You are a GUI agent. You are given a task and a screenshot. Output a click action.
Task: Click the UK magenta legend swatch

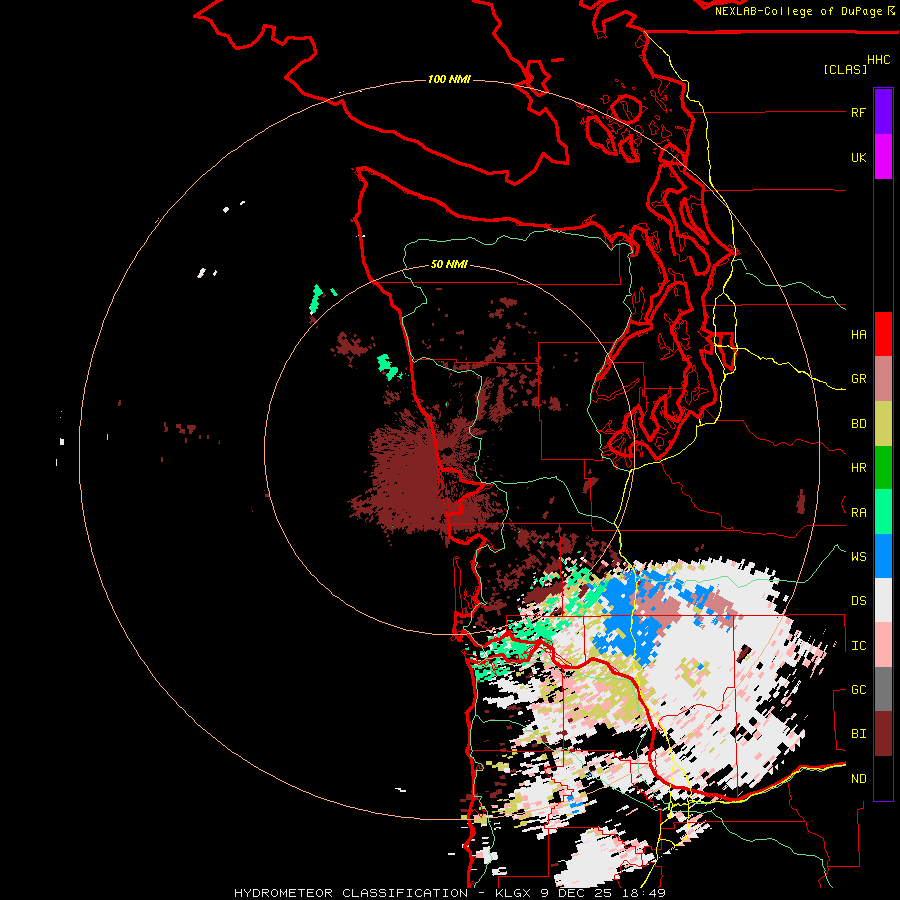click(883, 157)
